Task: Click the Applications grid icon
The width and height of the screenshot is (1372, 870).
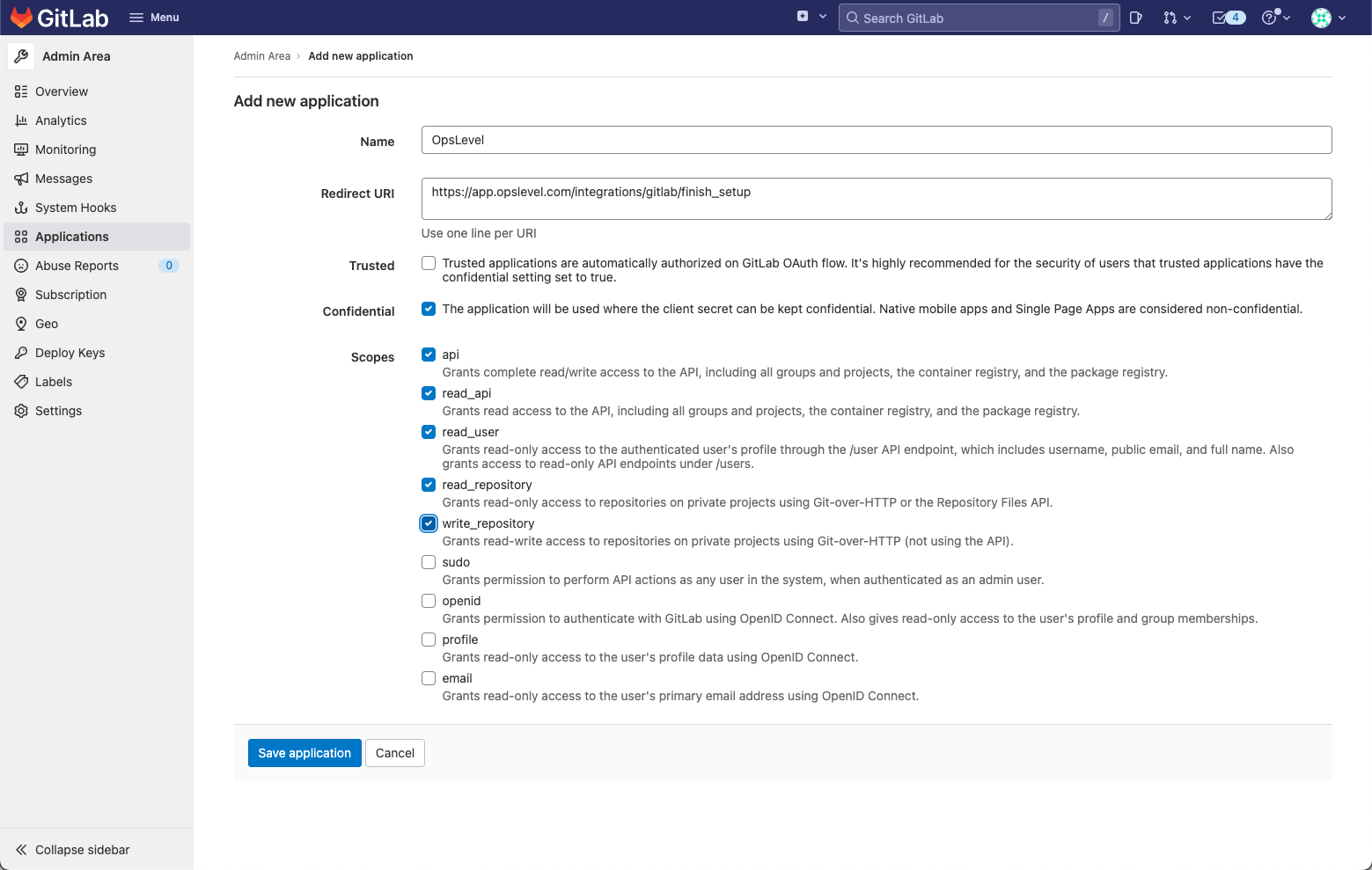Action: tap(21, 237)
